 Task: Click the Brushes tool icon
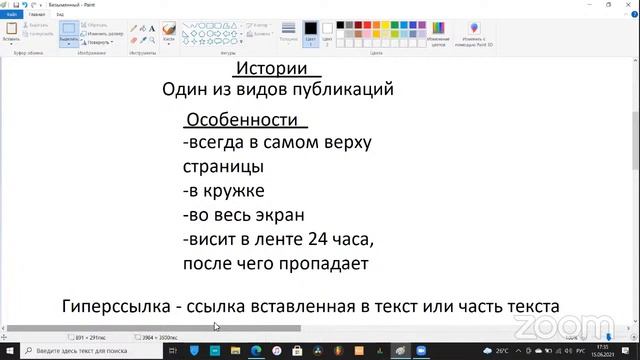(169, 29)
